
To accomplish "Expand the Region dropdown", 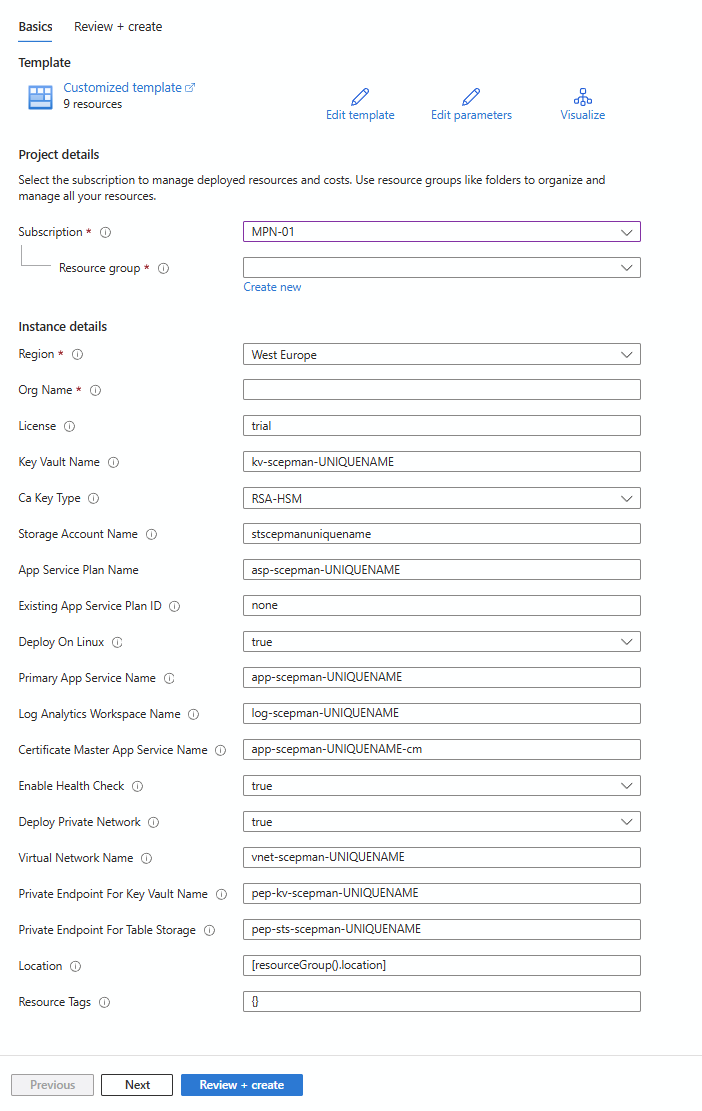I will coord(441,354).
